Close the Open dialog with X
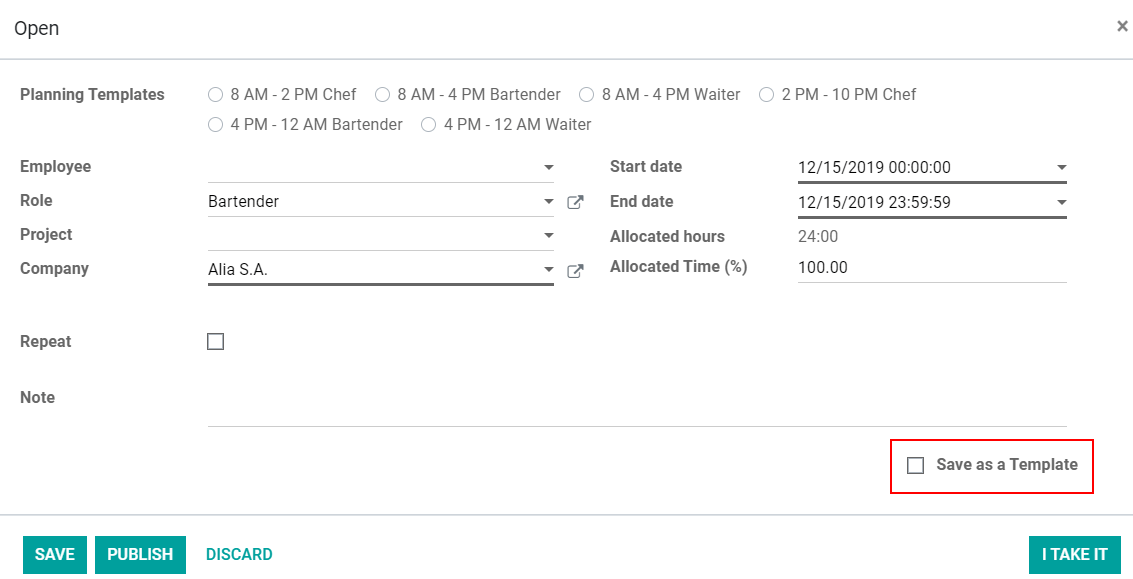The image size is (1133, 579). click(1122, 27)
